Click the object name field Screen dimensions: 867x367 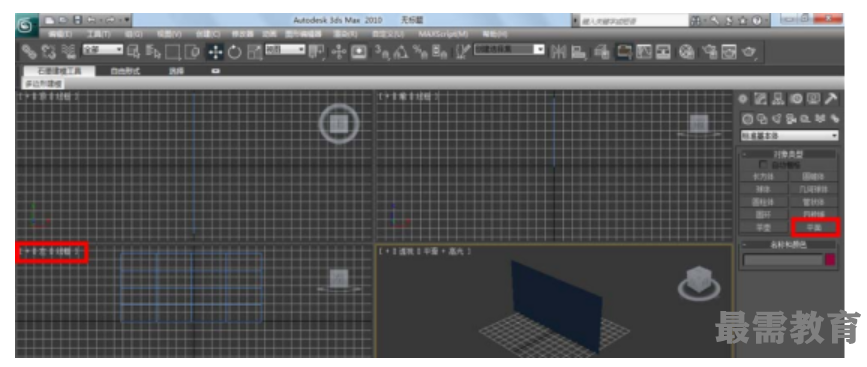783,260
